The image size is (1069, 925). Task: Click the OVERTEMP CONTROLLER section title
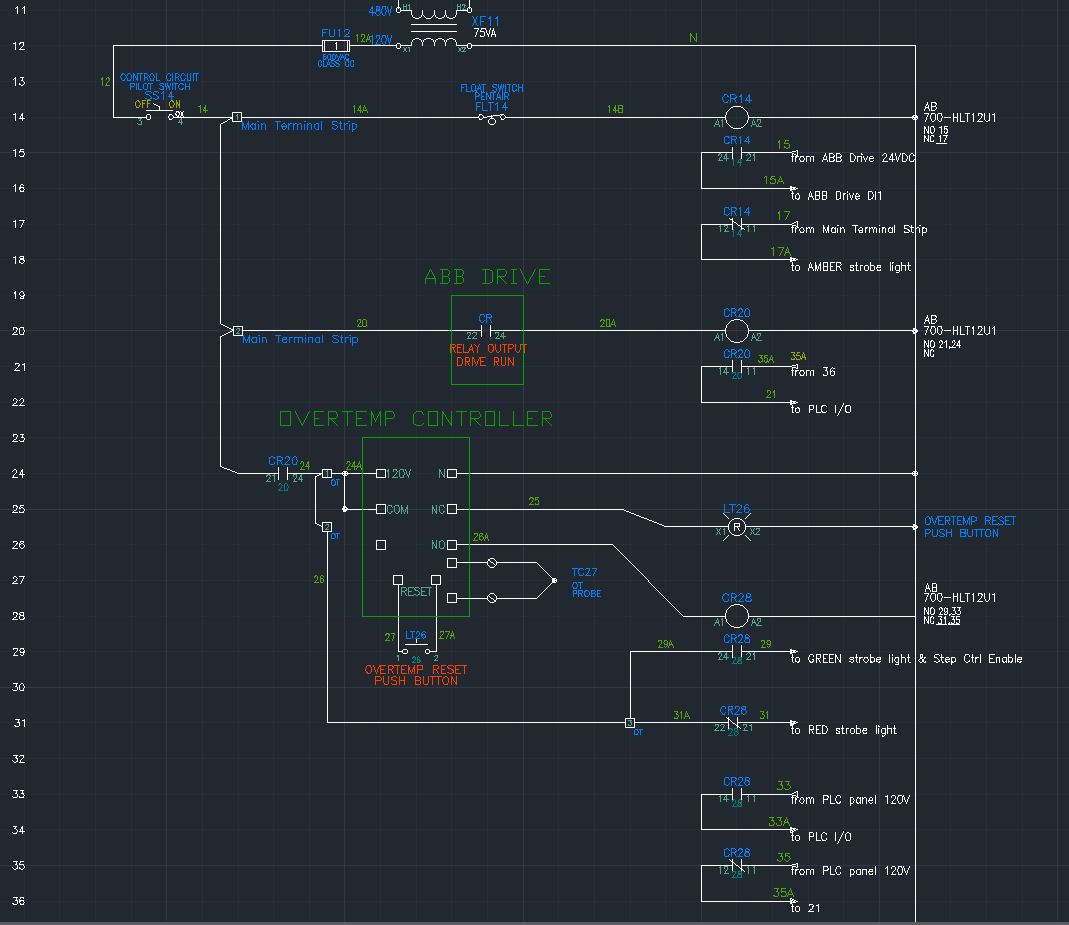(417, 419)
